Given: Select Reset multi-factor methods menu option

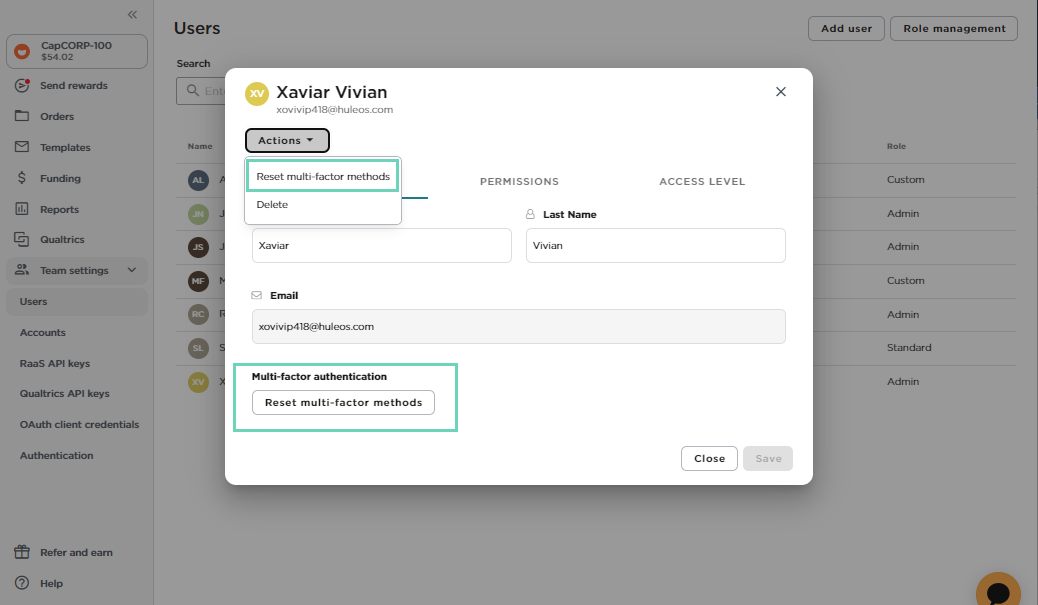Looking at the screenshot, I should [322, 176].
